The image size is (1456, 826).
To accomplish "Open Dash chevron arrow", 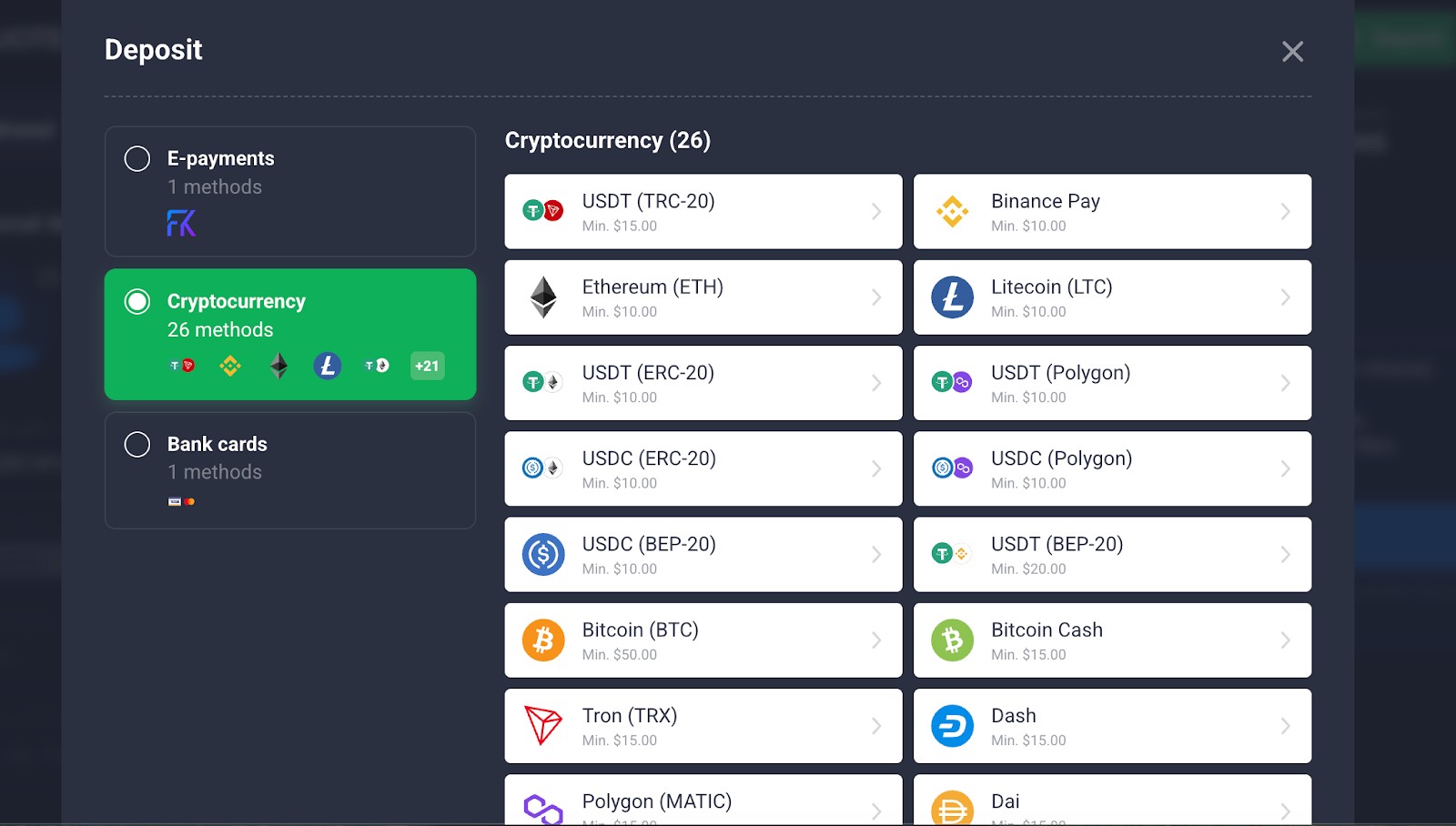I will (x=1285, y=726).
